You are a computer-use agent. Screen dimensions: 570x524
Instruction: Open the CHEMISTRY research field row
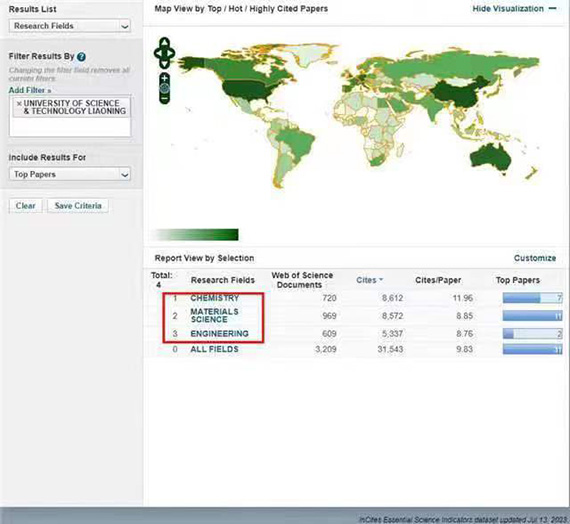tap(214, 298)
